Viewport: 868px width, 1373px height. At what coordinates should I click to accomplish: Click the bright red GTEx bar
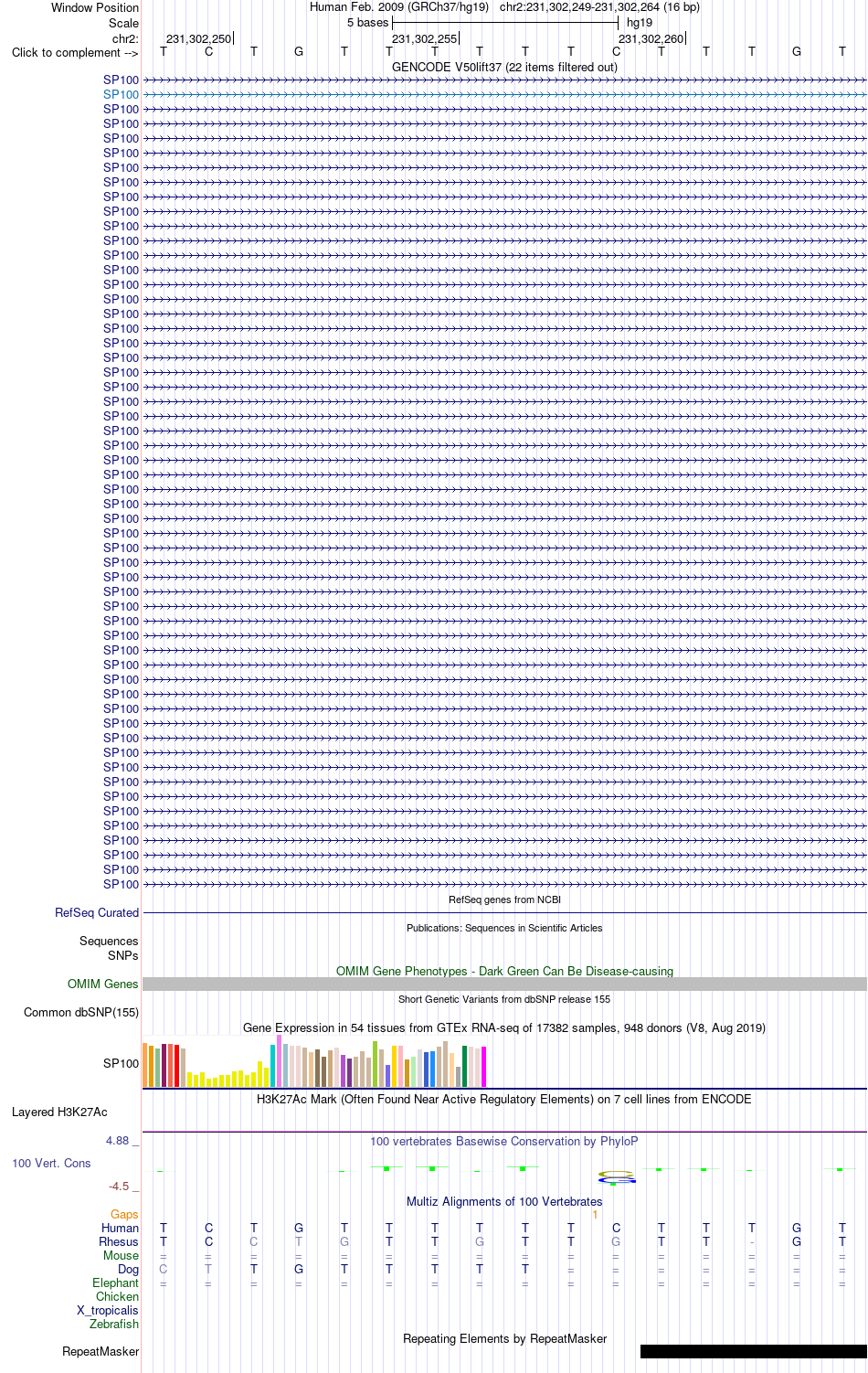[176, 1065]
